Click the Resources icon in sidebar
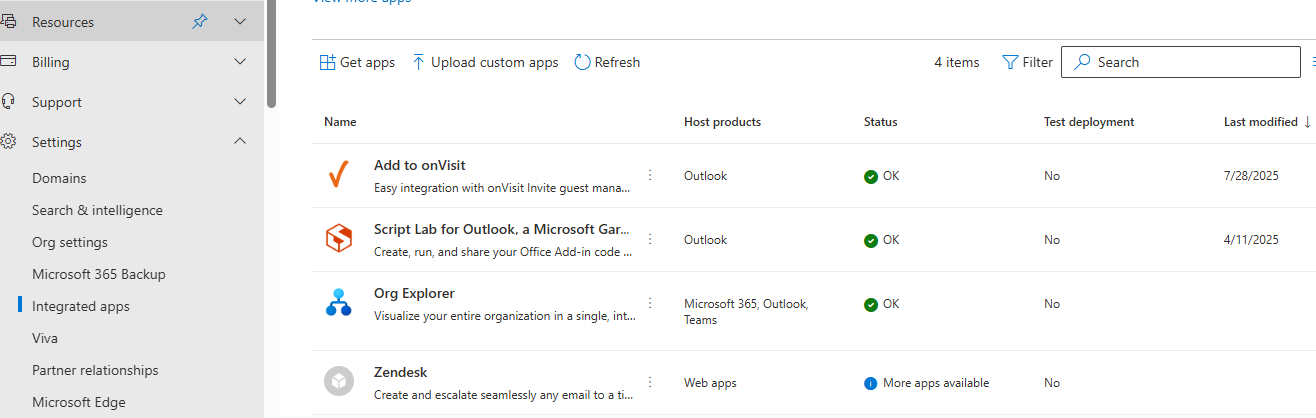 (x=8, y=21)
